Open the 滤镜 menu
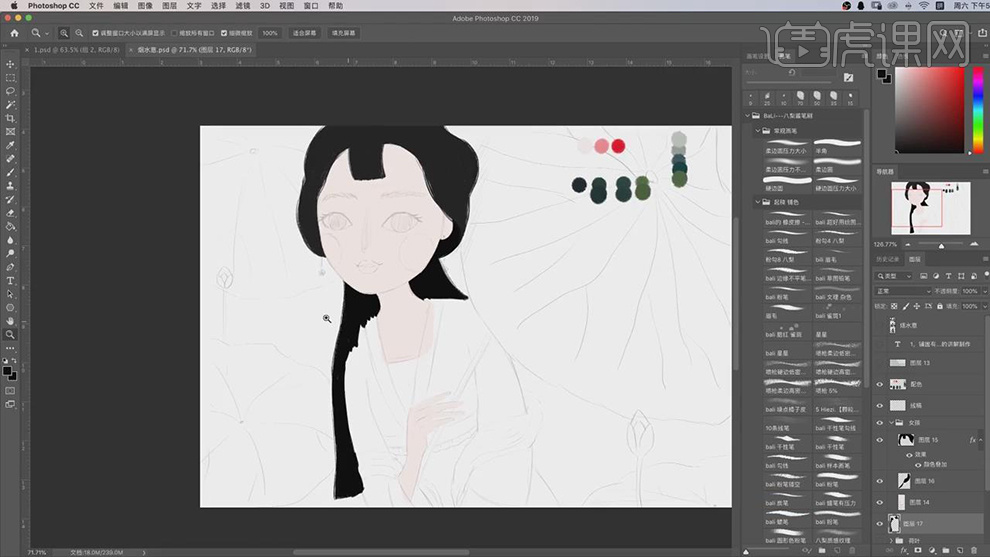The image size is (990, 557). point(242,6)
